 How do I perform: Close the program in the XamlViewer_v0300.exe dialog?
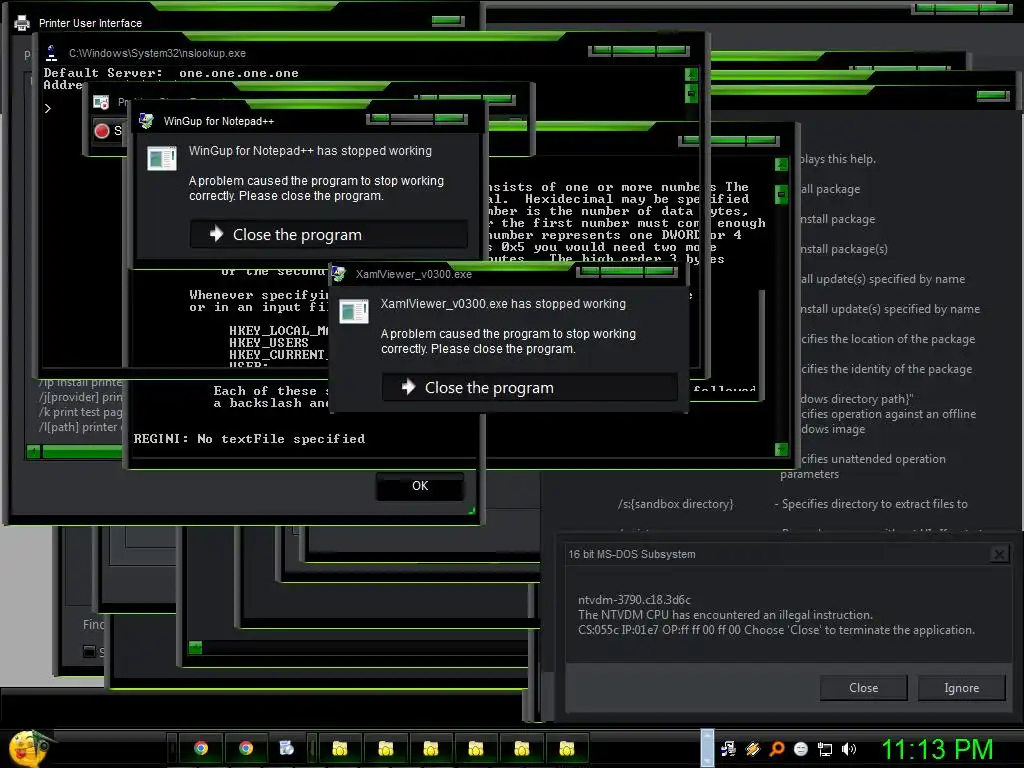(x=529, y=387)
